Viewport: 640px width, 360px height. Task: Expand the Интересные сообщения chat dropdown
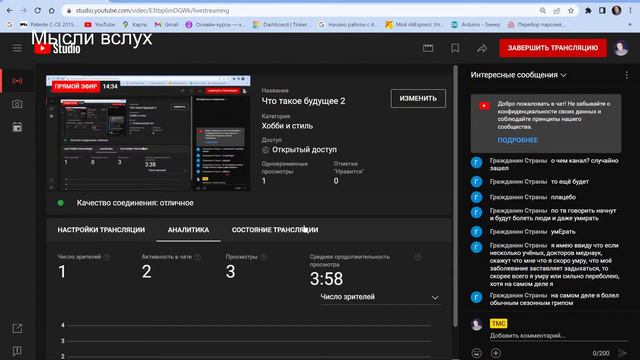[x=518, y=75]
